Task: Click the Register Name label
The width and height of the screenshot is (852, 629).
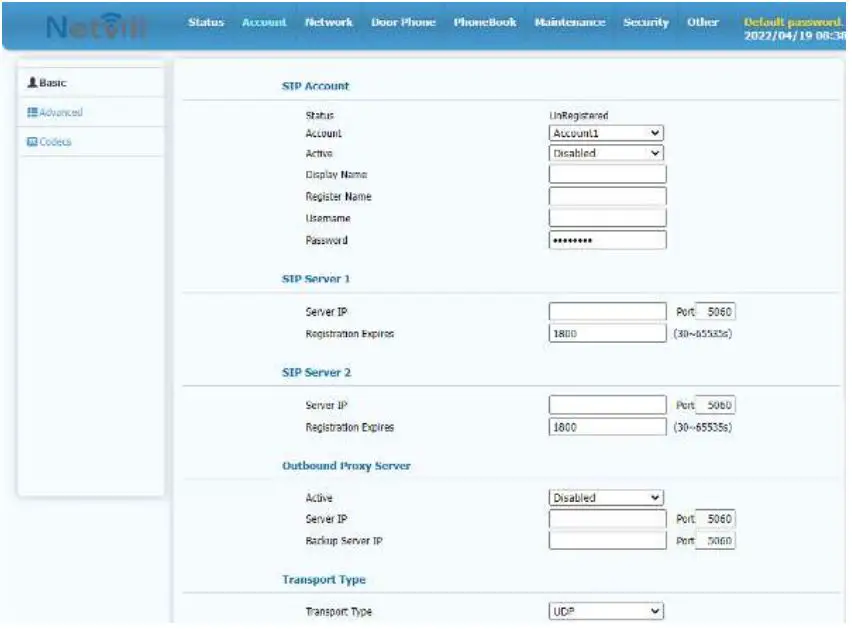Action: point(339,197)
